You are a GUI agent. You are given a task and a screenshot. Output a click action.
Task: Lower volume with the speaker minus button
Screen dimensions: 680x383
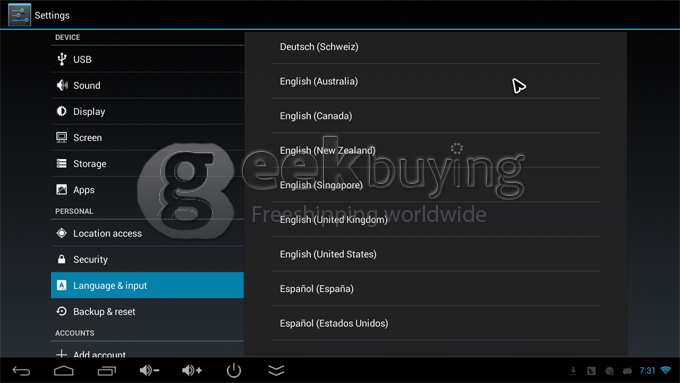pyautogui.click(x=149, y=370)
